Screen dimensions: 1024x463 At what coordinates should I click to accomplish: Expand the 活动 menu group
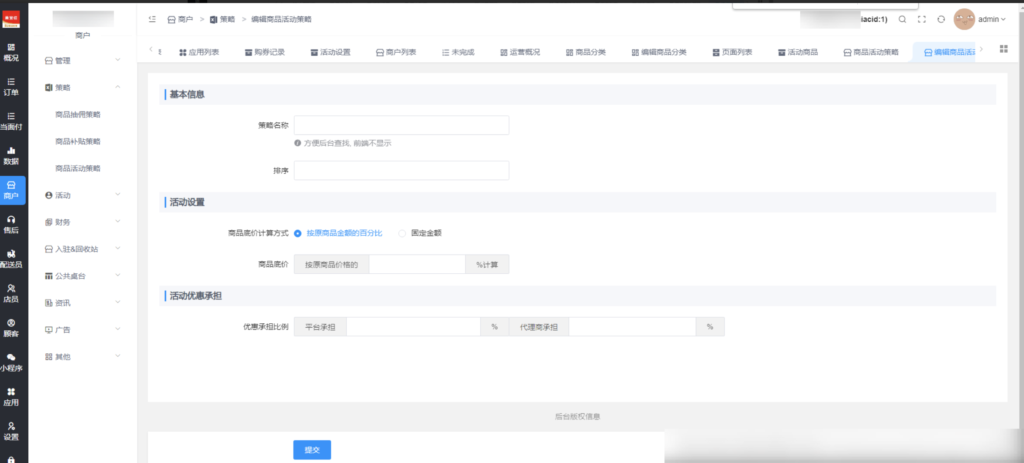(x=82, y=195)
